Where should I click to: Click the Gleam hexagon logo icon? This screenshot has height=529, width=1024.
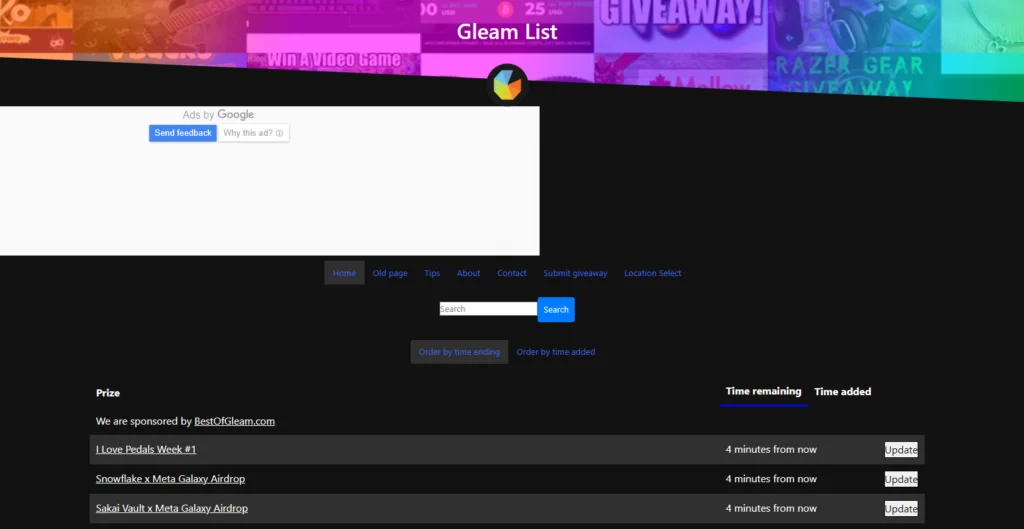point(507,85)
